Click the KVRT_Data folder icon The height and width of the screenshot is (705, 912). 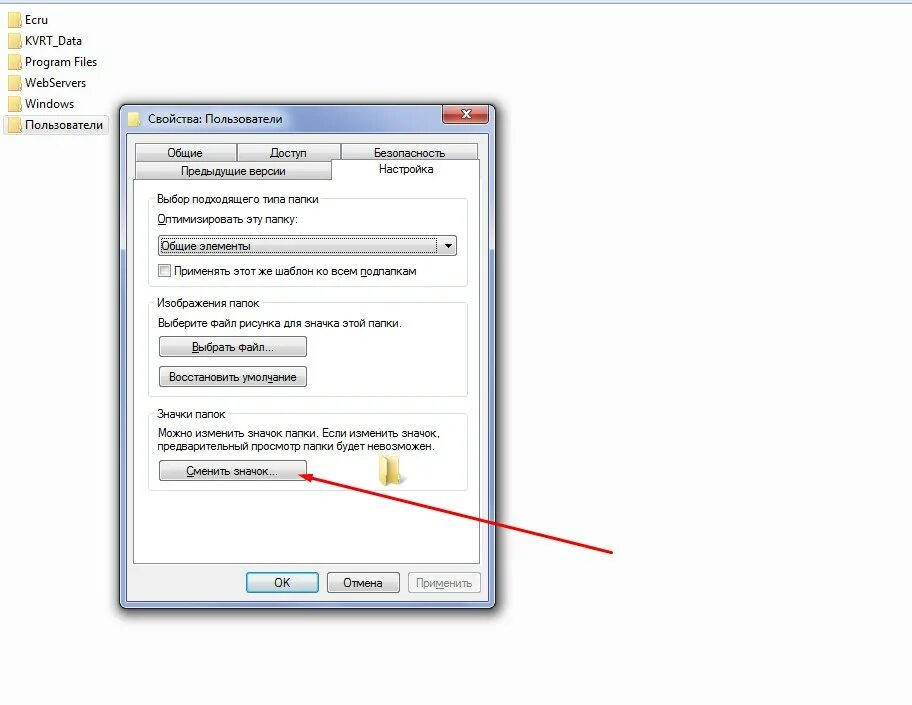click(15, 41)
